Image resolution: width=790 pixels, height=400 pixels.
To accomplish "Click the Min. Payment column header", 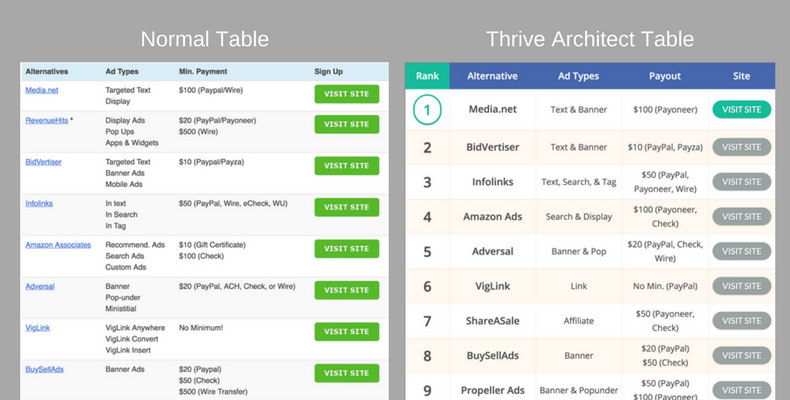I will pyautogui.click(x=203, y=72).
